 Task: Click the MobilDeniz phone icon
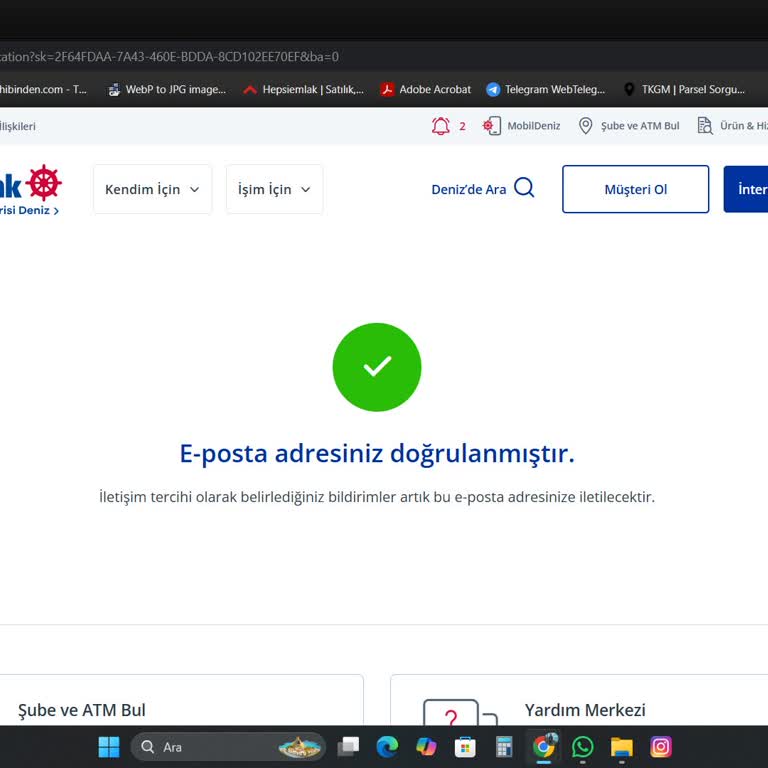pyautogui.click(x=492, y=126)
